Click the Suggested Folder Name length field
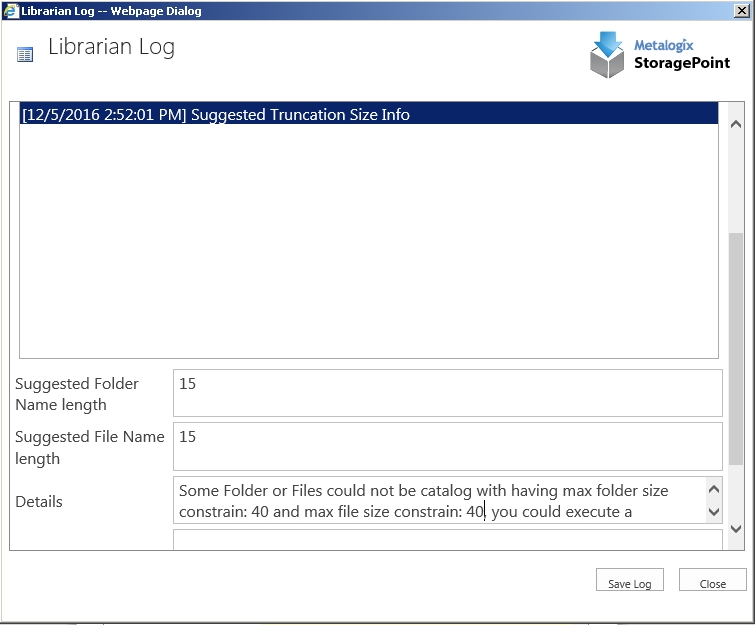755x625 pixels. tap(447, 393)
